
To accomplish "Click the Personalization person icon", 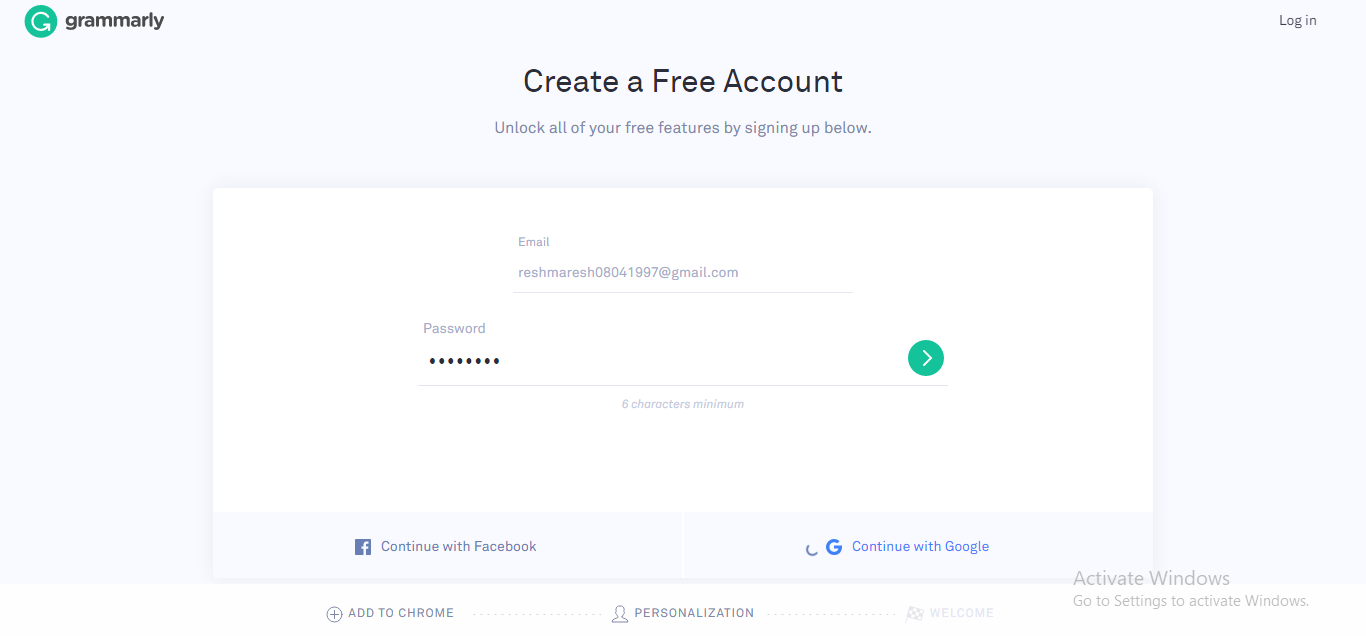I will [620, 614].
